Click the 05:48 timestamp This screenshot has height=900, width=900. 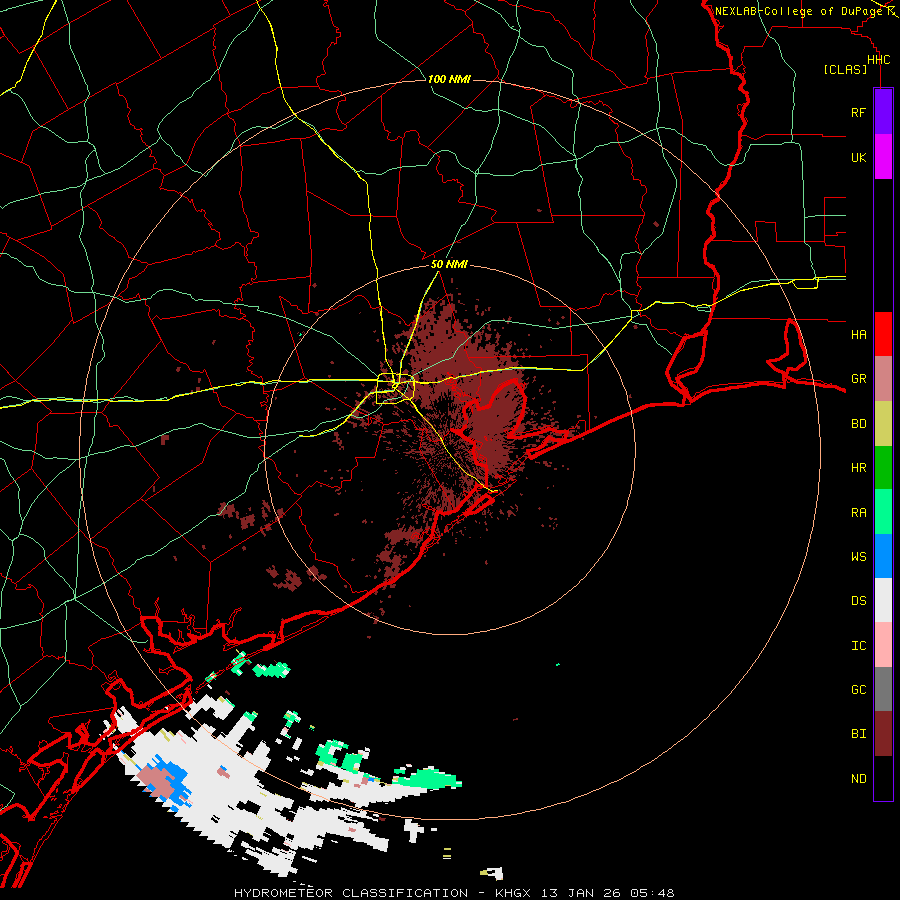652,893
